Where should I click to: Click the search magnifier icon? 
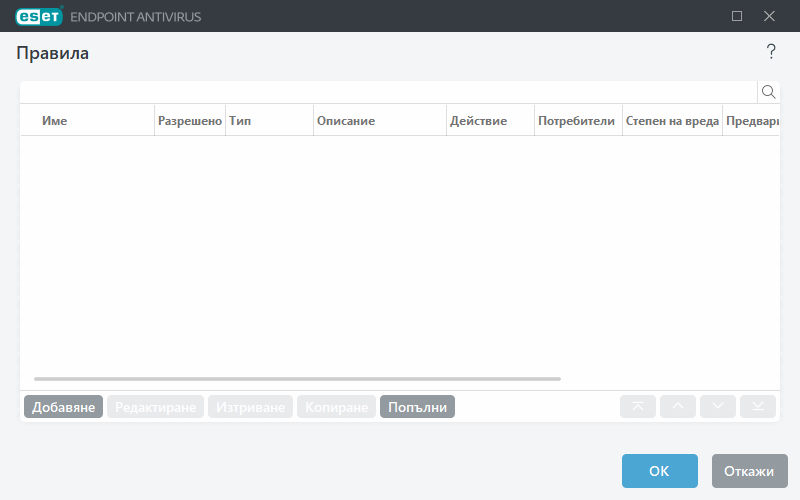click(x=769, y=92)
